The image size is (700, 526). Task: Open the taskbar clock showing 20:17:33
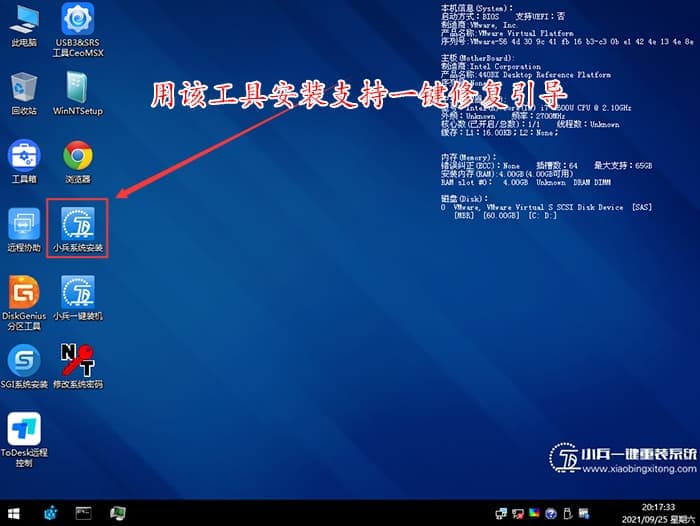click(x=658, y=507)
